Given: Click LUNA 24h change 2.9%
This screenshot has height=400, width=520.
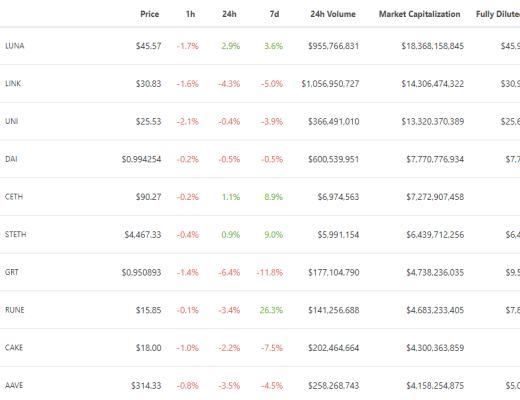Looking at the screenshot, I should [231, 46].
